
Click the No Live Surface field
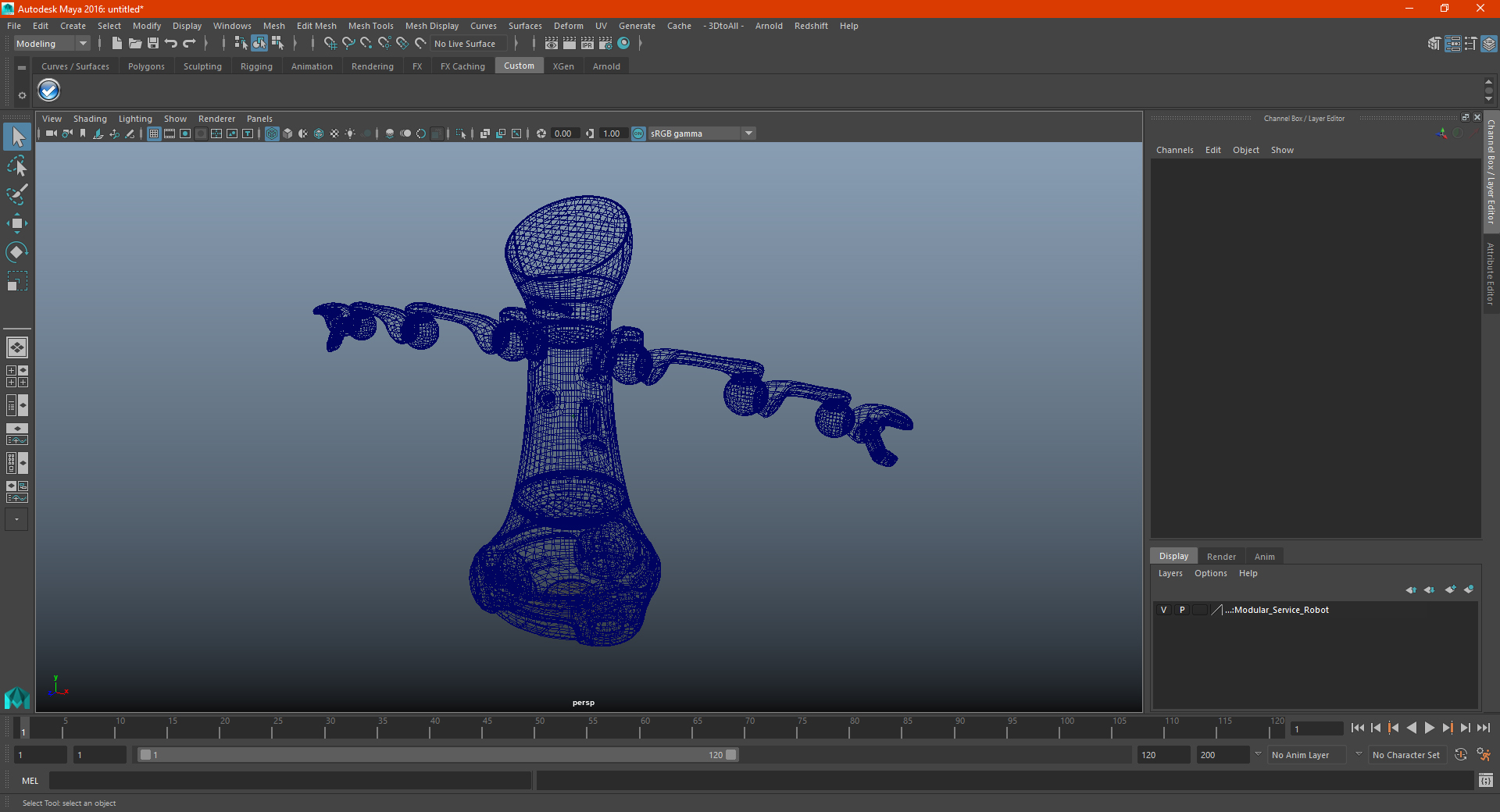click(x=470, y=44)
